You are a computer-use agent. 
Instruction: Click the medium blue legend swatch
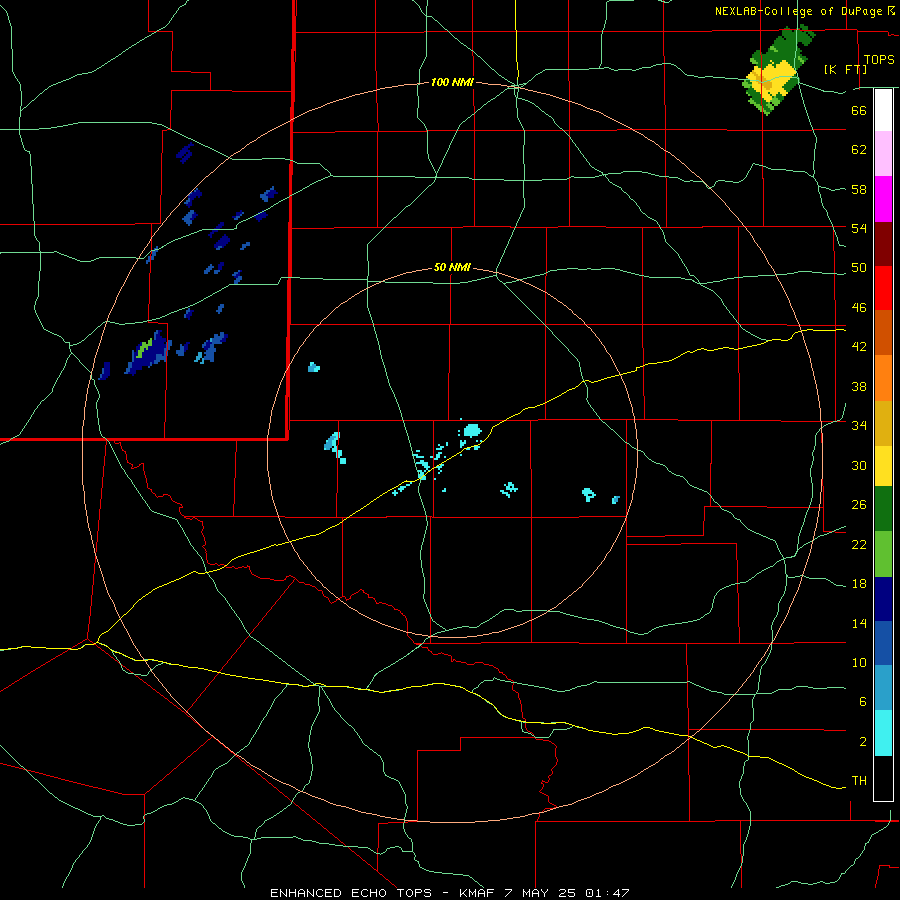883,643
